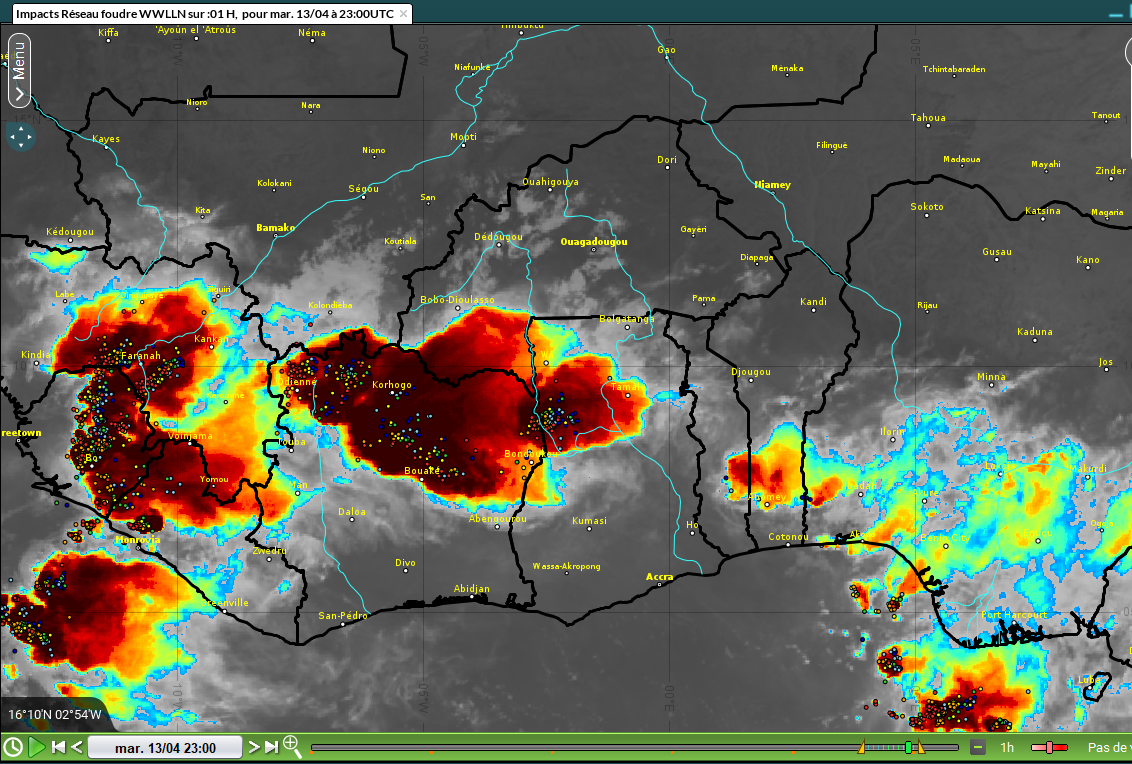Go back one time step
The image size is (1132, 764).
pyautogui.click(x=76, y=747)
